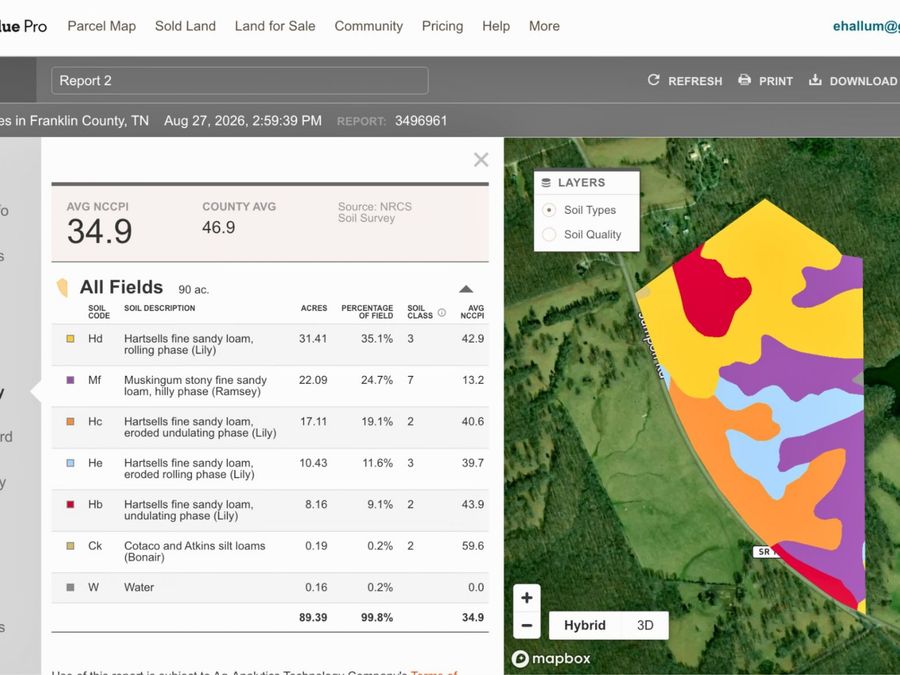Open the Land for Sale menu
Viewport: 900px width, 675px height.
point(275,26)
